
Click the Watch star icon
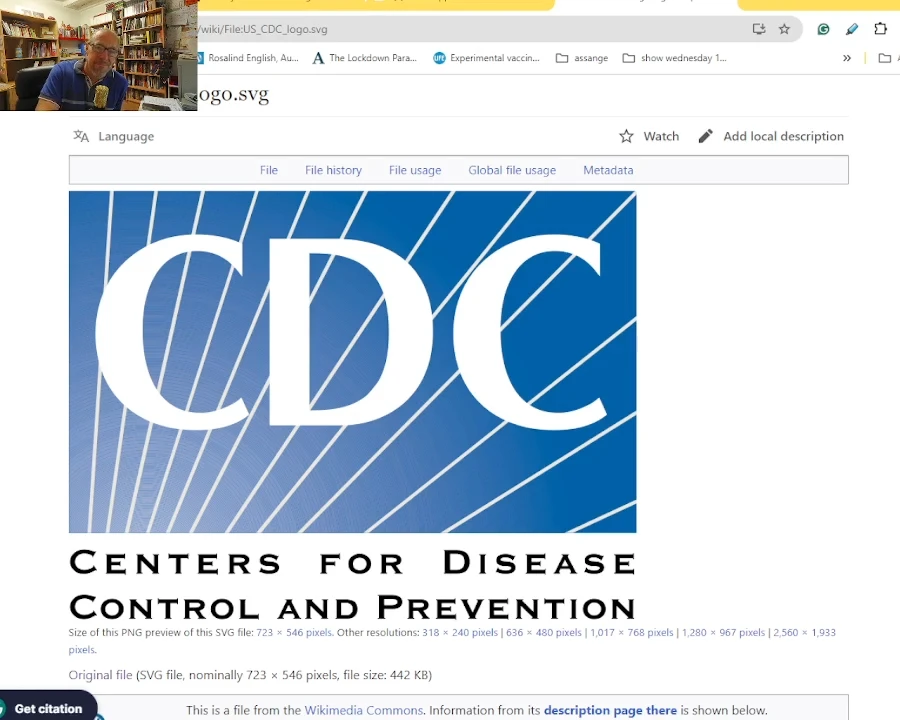click(626, 136)
